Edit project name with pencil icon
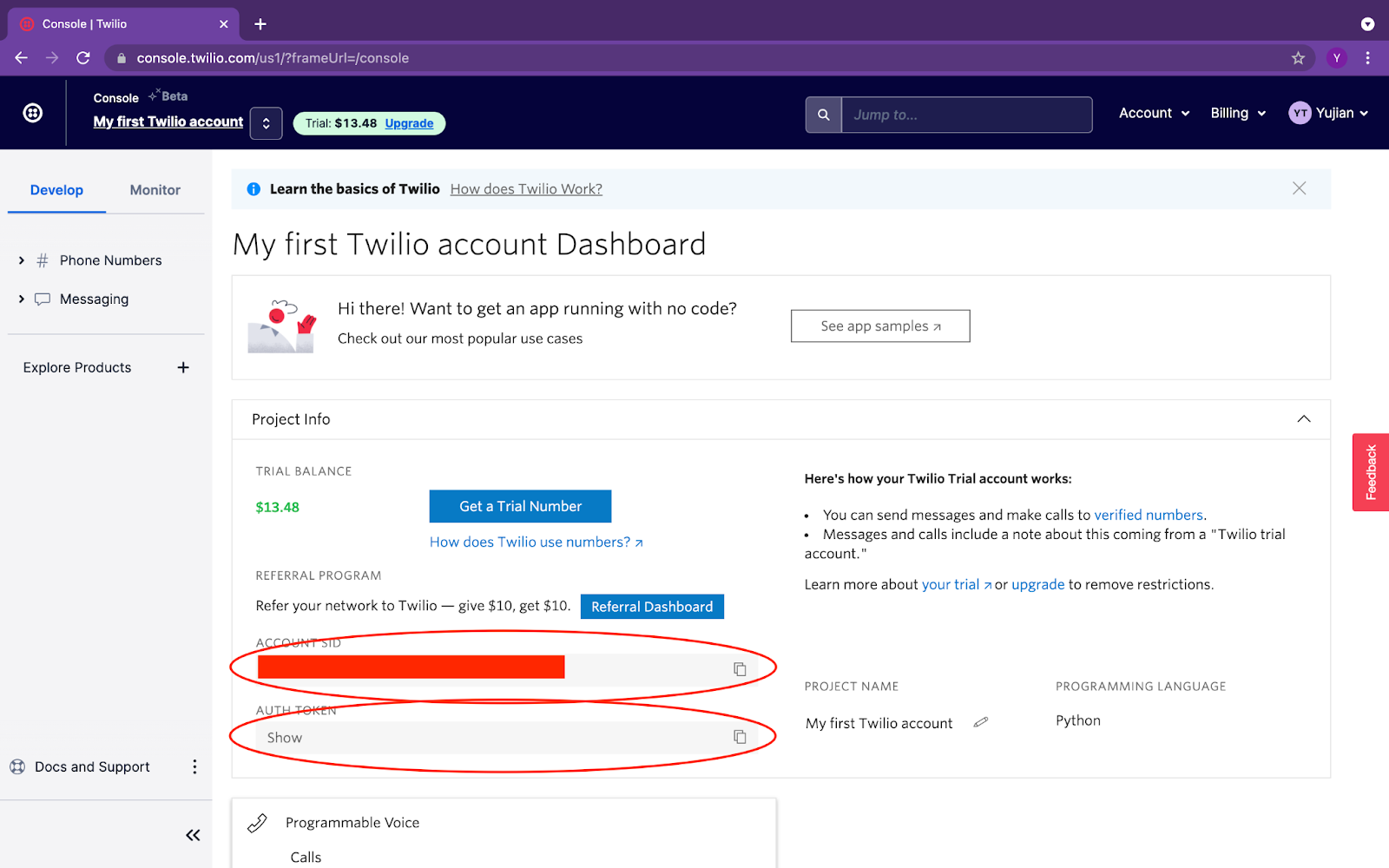The image size is (1389, 868). click(981, 722)
